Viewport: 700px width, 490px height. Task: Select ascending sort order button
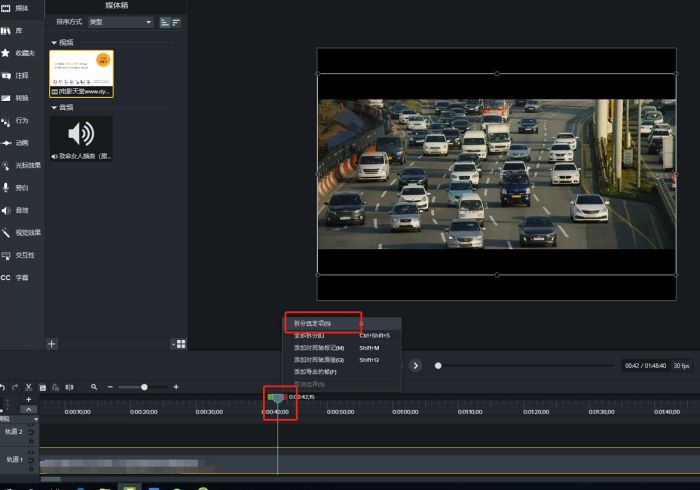tap(165, 22)
